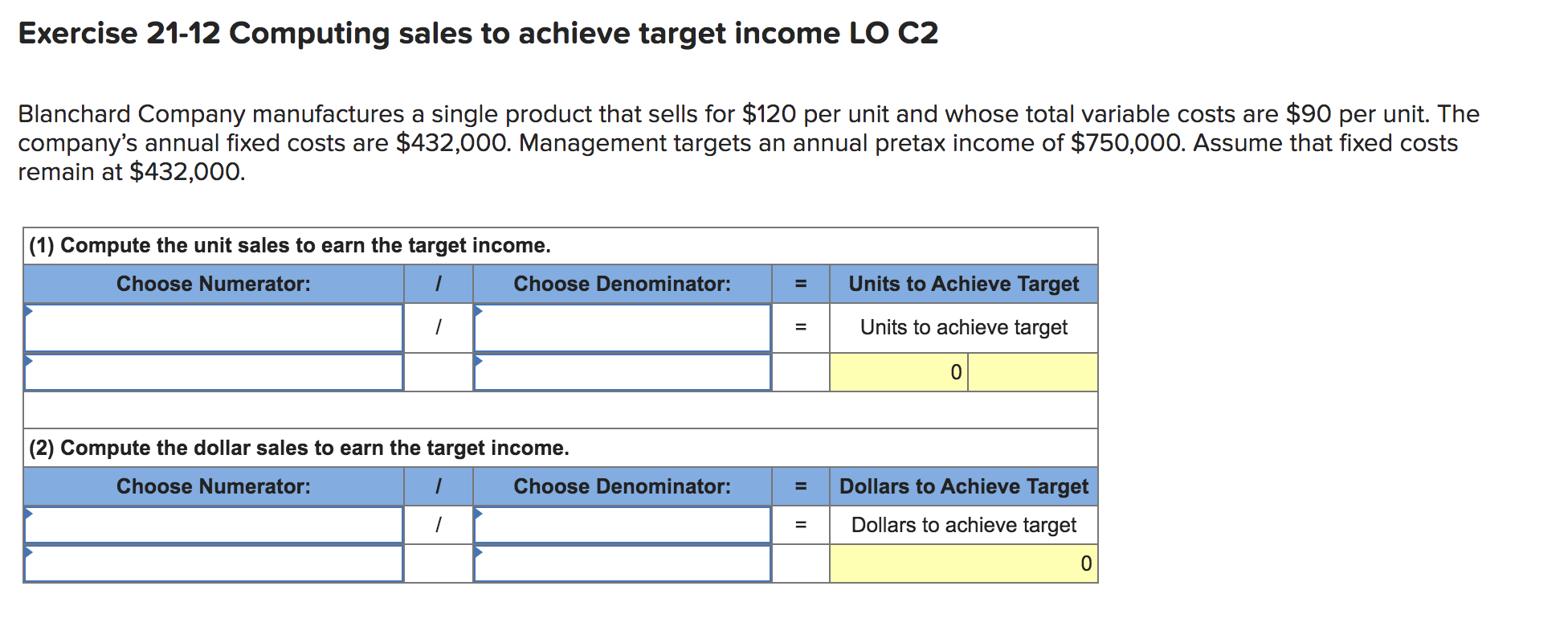Click the Units to Achieve Target header

962,284
